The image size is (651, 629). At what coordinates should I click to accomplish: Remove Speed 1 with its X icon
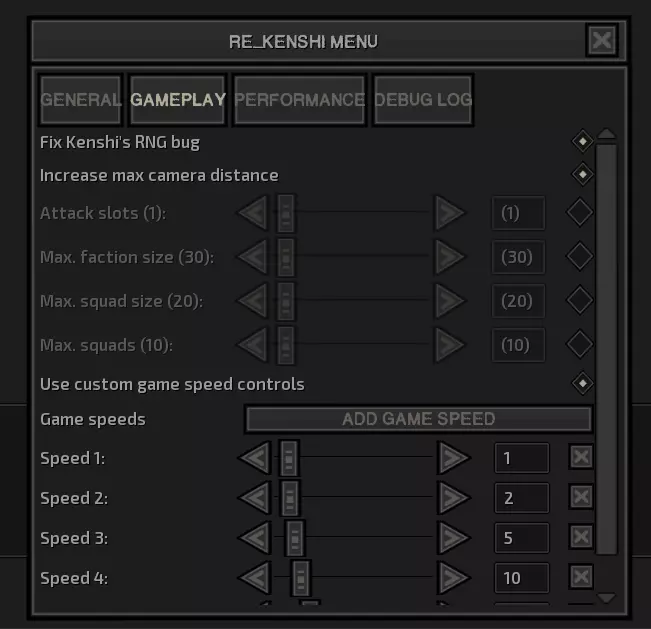click(x=581, y=458)
